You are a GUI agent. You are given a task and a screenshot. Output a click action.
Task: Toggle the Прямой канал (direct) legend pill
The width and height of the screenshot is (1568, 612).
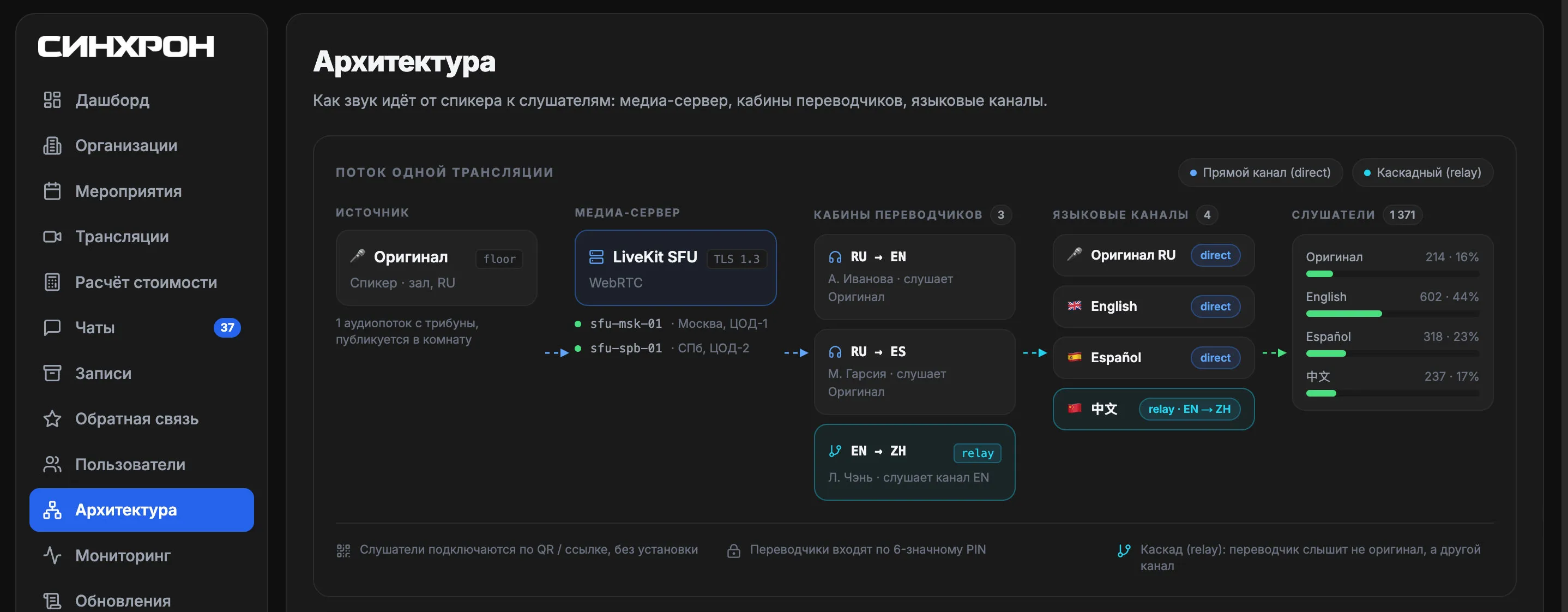1261,173
